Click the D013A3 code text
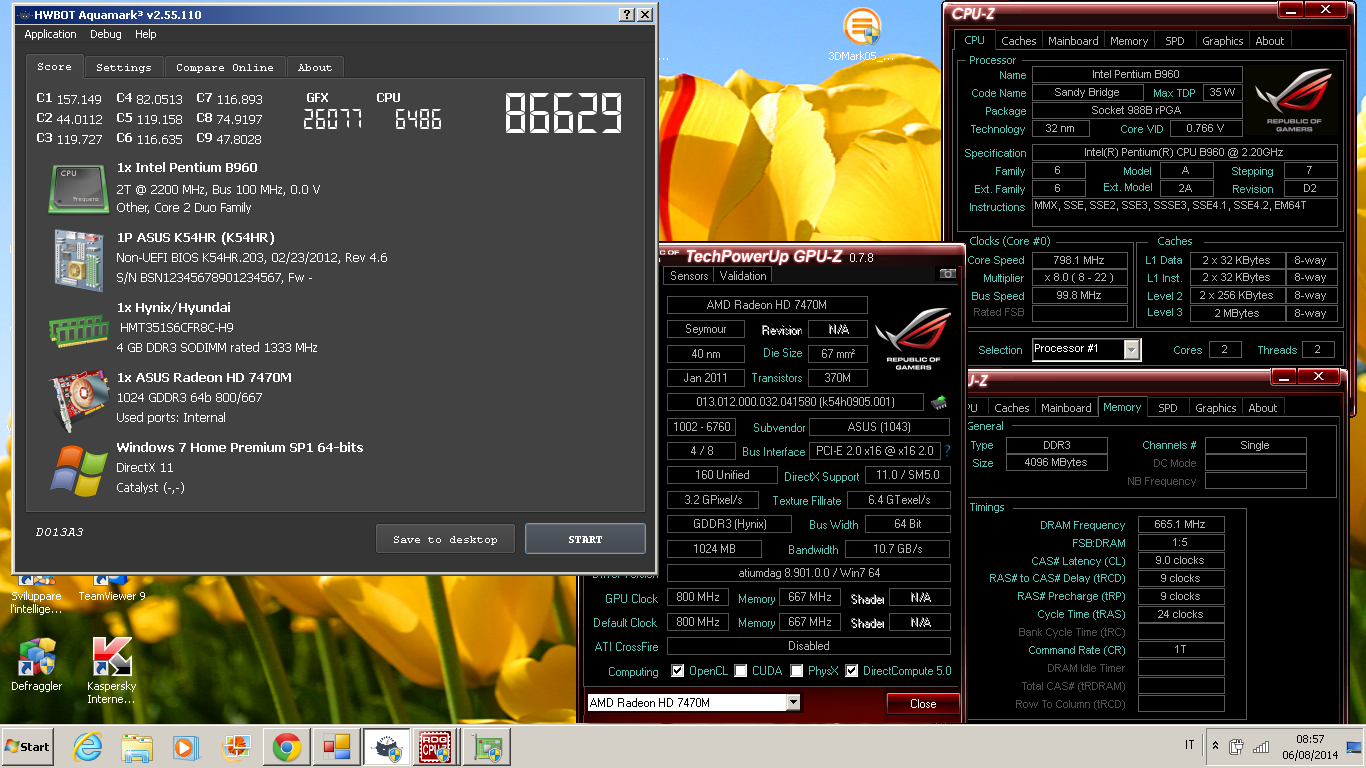Image resolution: width=1366 pixels, height=768 pixels. coord(59,532)
